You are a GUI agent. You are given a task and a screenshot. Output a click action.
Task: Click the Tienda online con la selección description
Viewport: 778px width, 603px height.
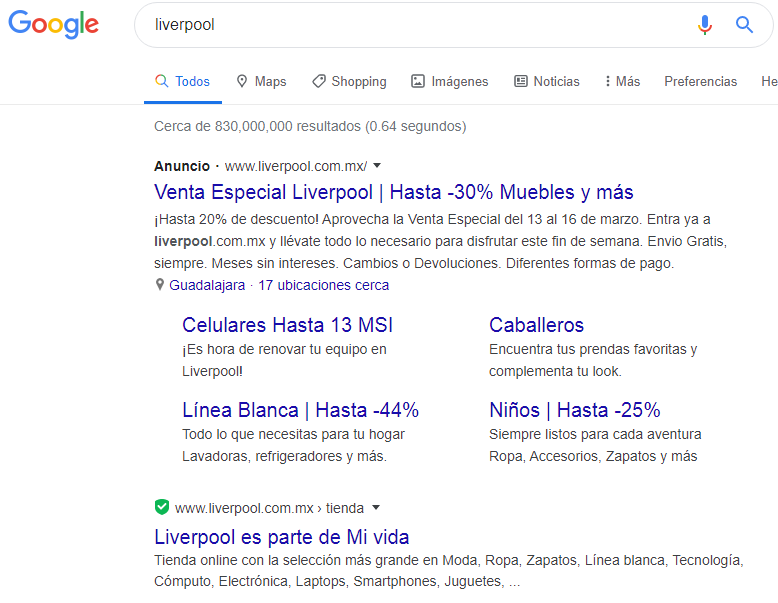pos(449,571)
